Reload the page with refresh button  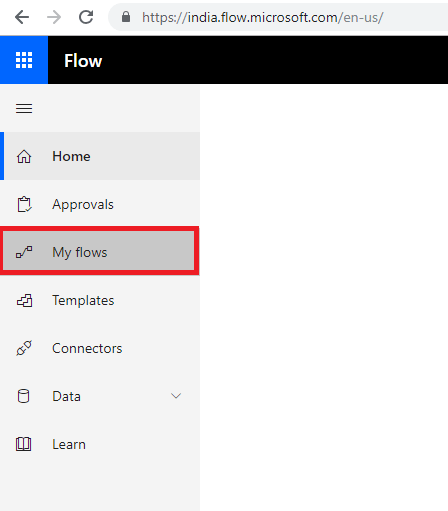point(86,17)
